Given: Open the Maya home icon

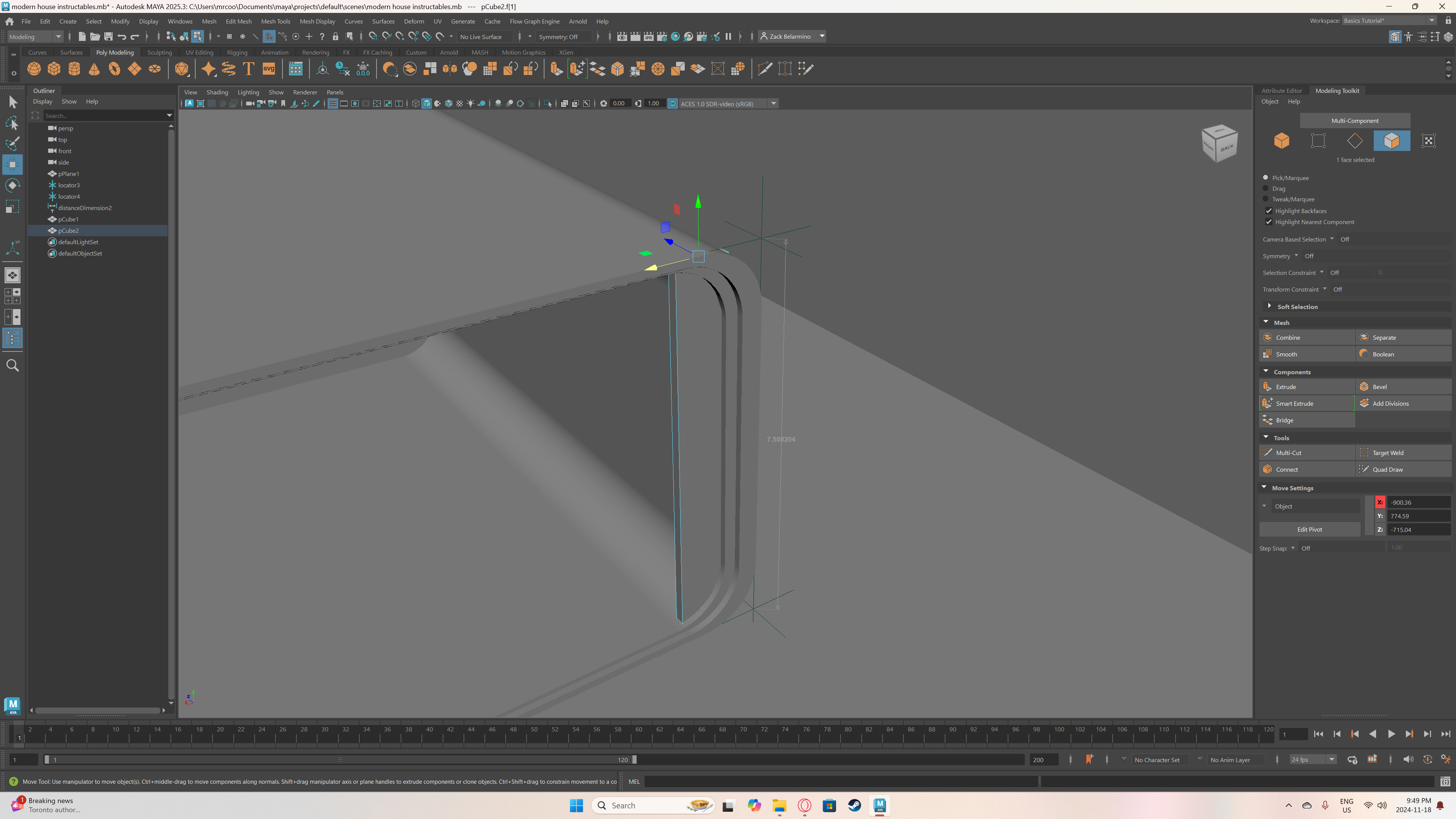Looking at the screenshot, I should pyautogui.click(x=9, y=22).
